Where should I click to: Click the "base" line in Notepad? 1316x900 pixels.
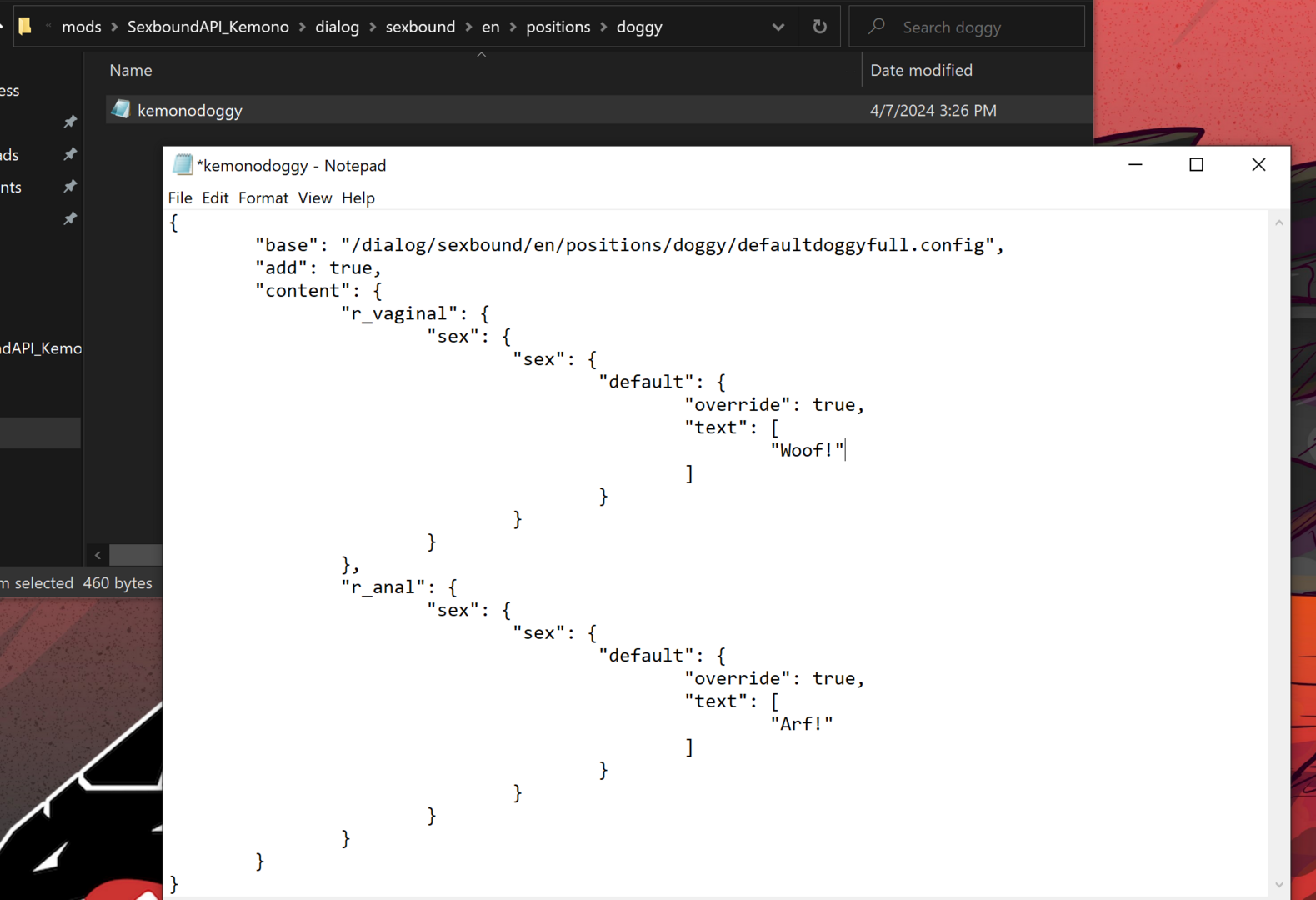point(629,245)
